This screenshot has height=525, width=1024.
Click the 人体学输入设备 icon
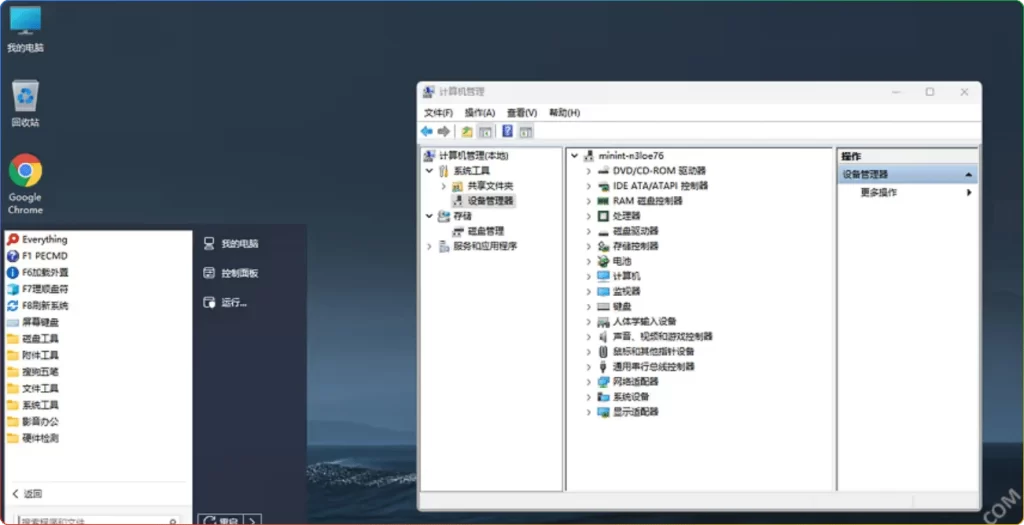[603, 321]
